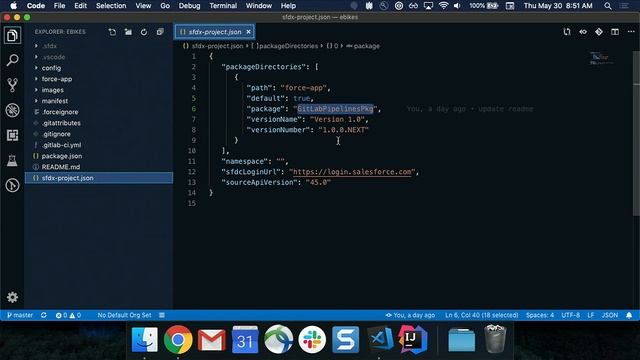Open the Edit menu
640x360 pixels.
click(80, 6)
